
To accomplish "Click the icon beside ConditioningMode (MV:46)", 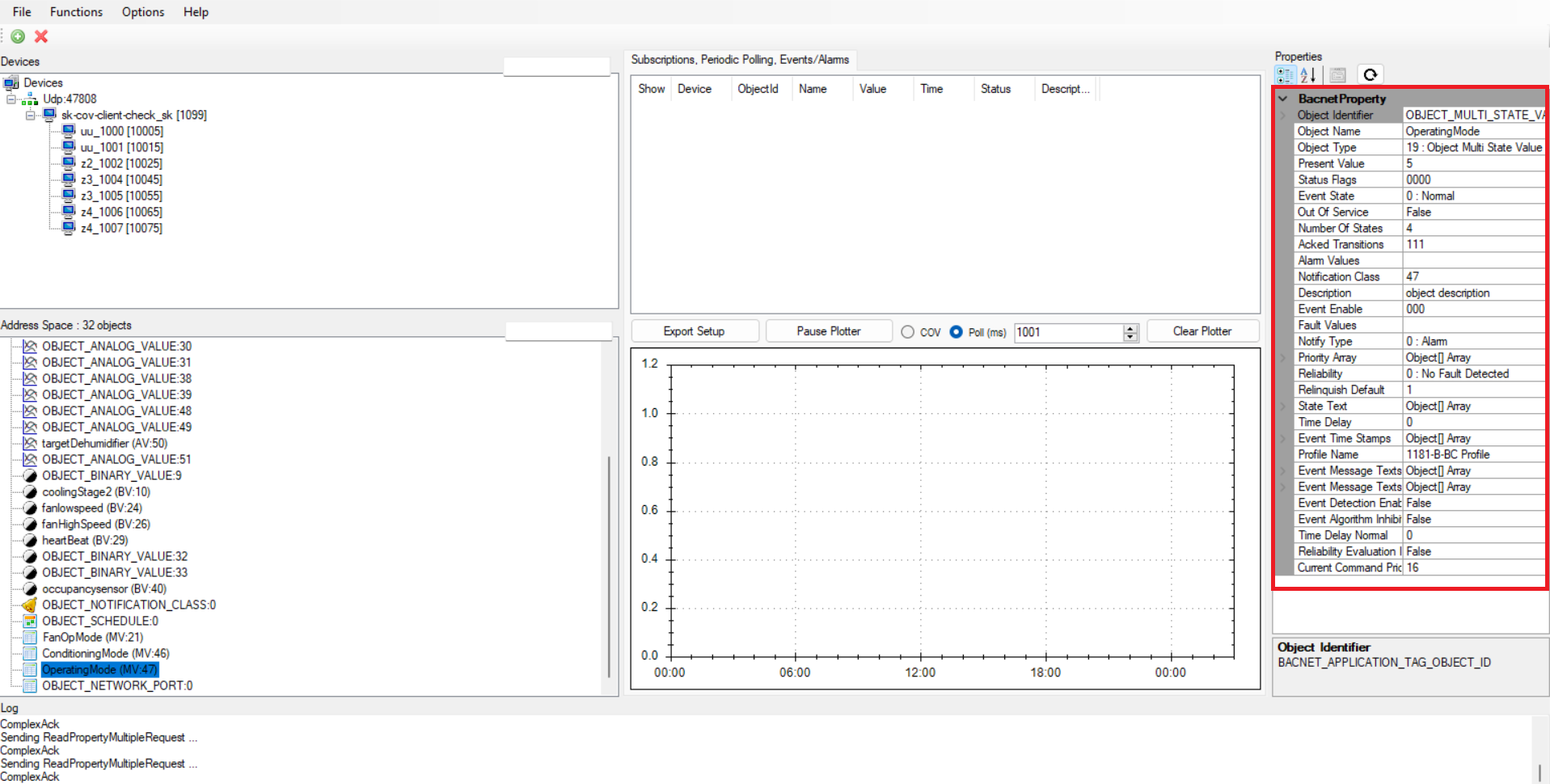I will [x=30, y=653].
